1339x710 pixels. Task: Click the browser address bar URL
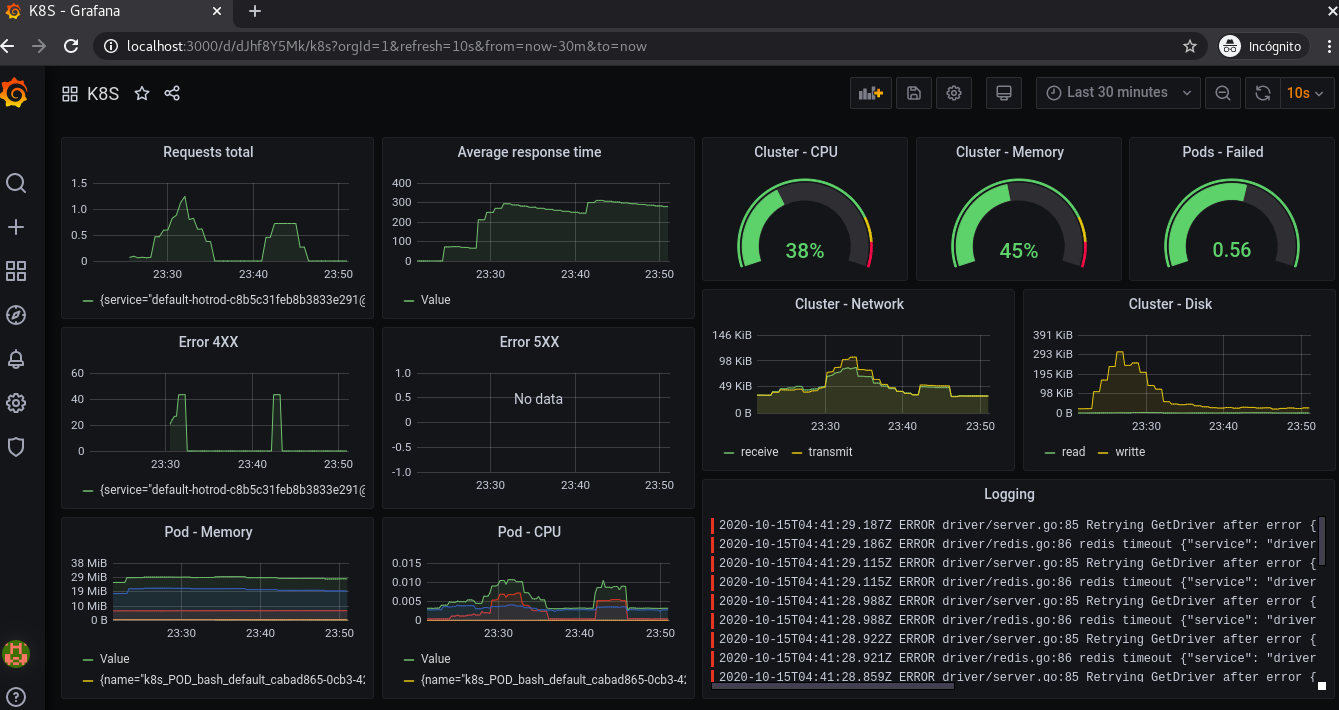tap(387, 46)
